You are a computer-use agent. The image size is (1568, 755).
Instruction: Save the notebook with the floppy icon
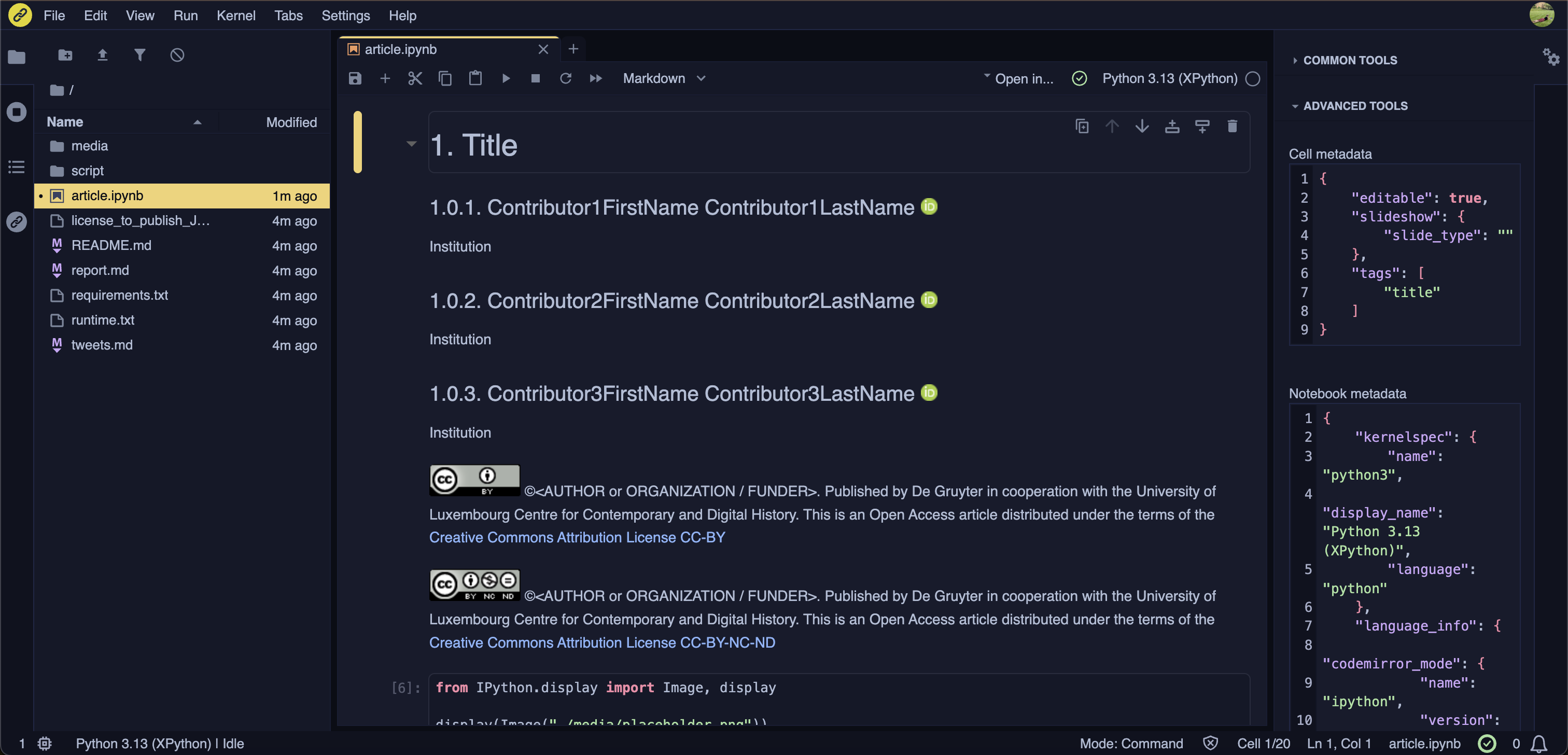355,78
